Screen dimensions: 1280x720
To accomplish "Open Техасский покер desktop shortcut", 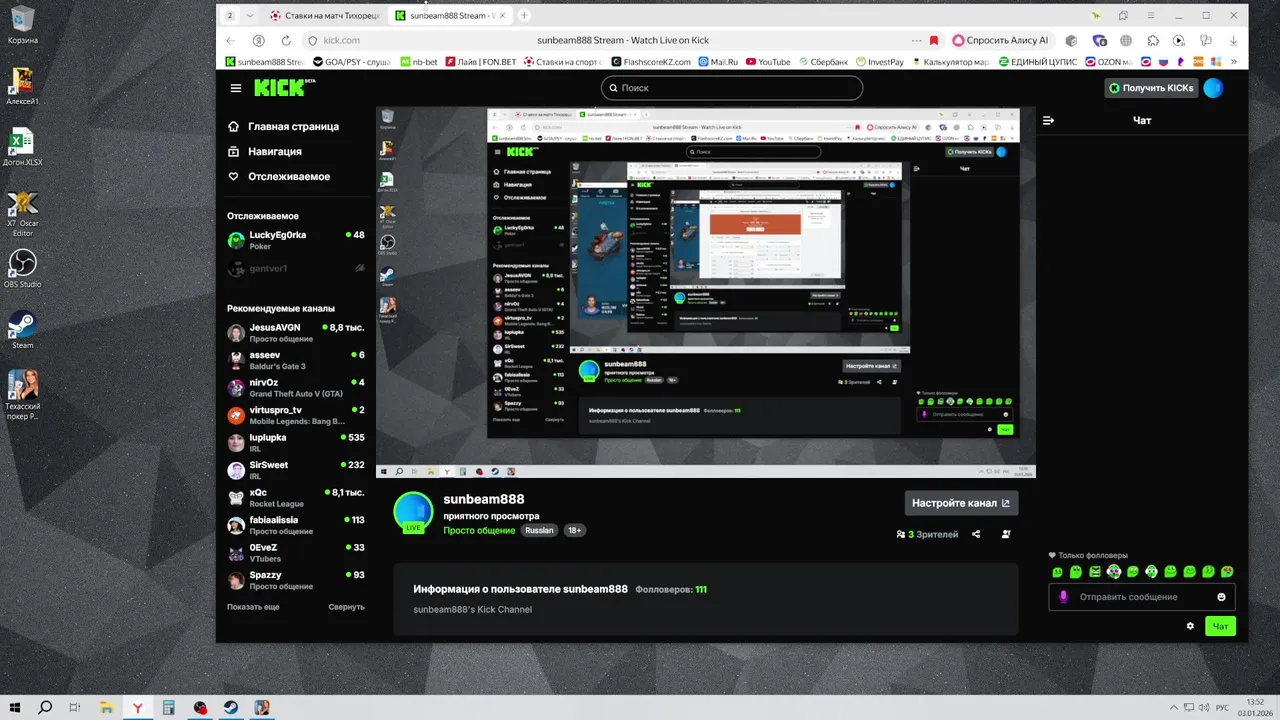I will tap(22, 395).
